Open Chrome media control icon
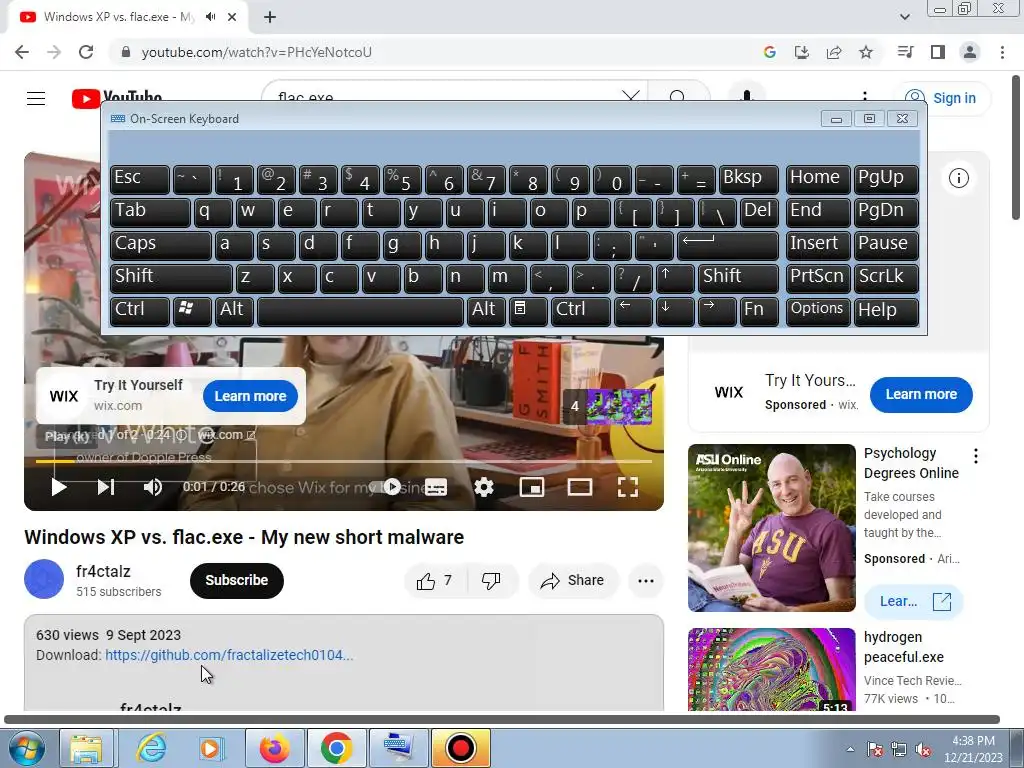This screenshot has height=768, width=1024. pos(905,52)
